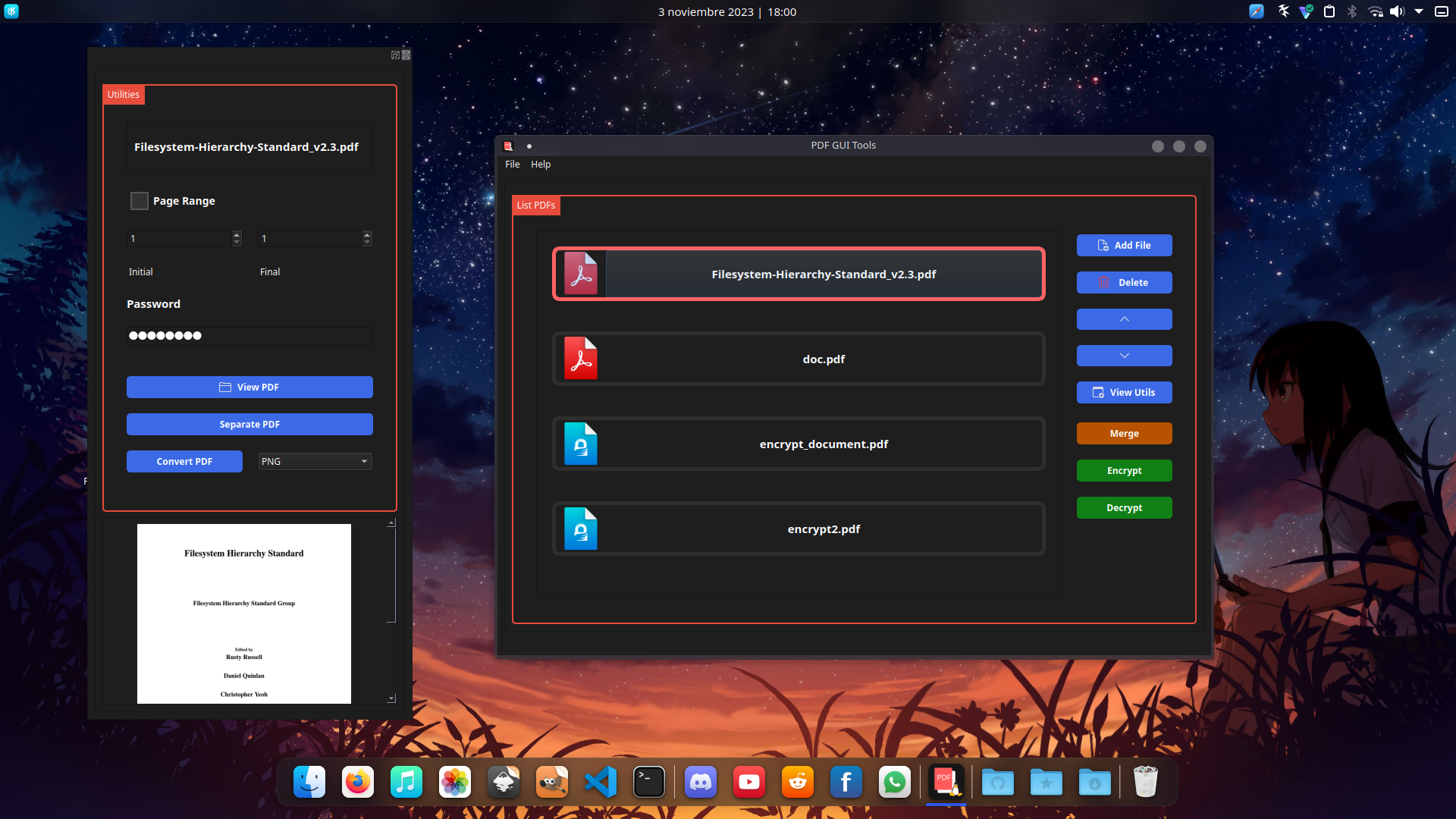Enable the Page Range checkbox
Image resolution: width=1456 pixels, height=819 pixels.
(x=140, y=201)
